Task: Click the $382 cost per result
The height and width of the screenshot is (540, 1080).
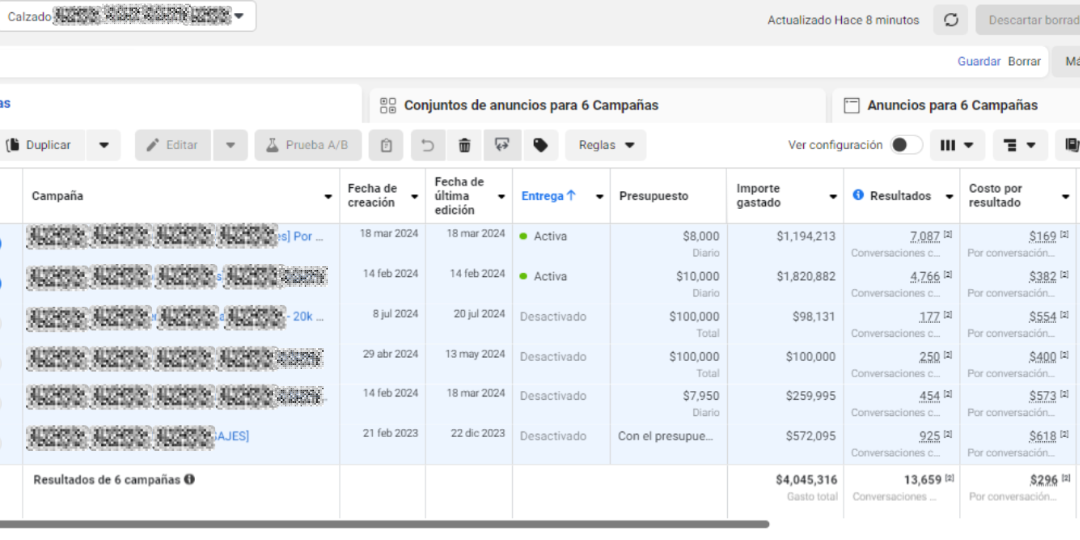Action: coord(1043,276)
